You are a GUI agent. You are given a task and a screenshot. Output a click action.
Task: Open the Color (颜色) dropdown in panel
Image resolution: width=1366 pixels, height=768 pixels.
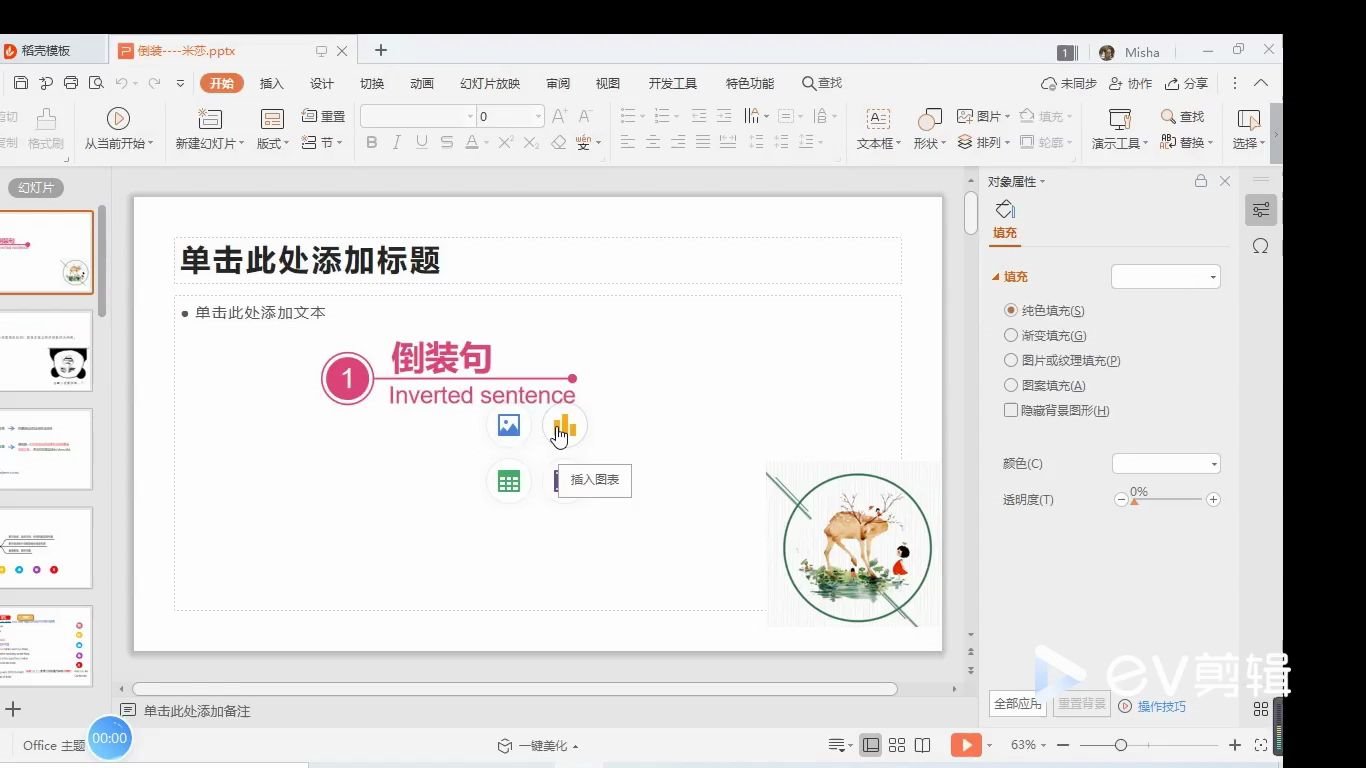(1166, 464)
